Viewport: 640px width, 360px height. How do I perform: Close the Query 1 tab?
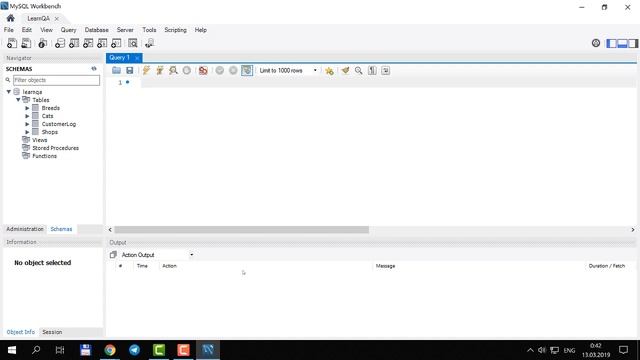(137, 58)
